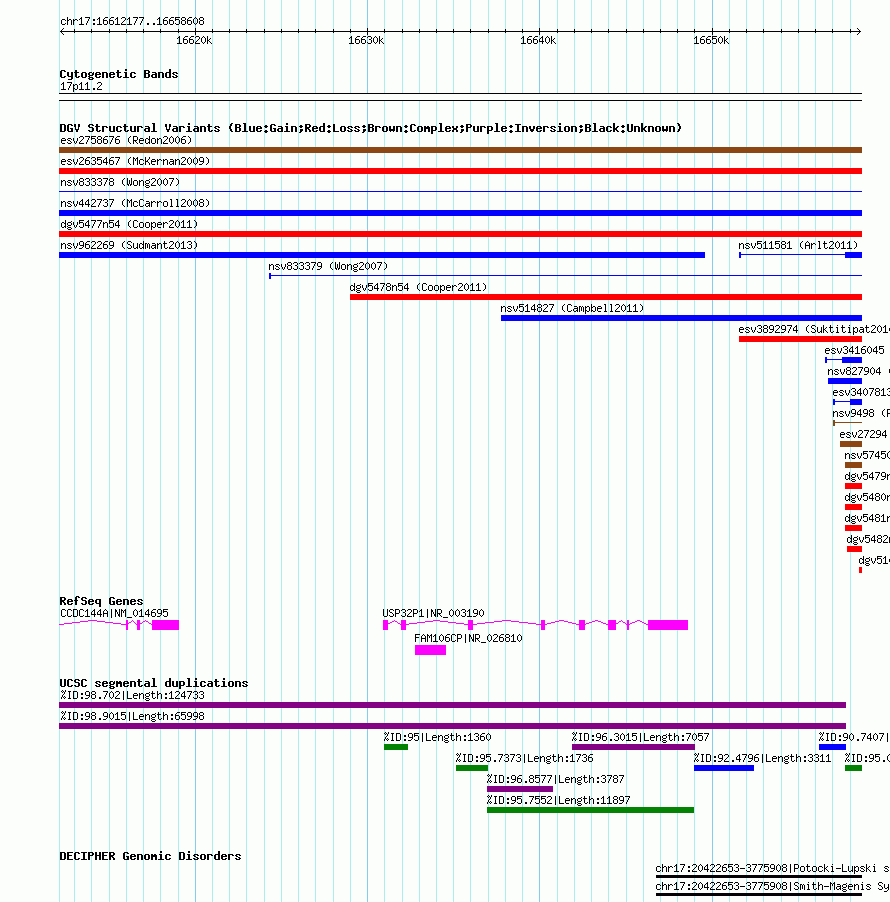Click the 16630k ruler marker
The image size is (890, 902).
click(x=366, y=41)
